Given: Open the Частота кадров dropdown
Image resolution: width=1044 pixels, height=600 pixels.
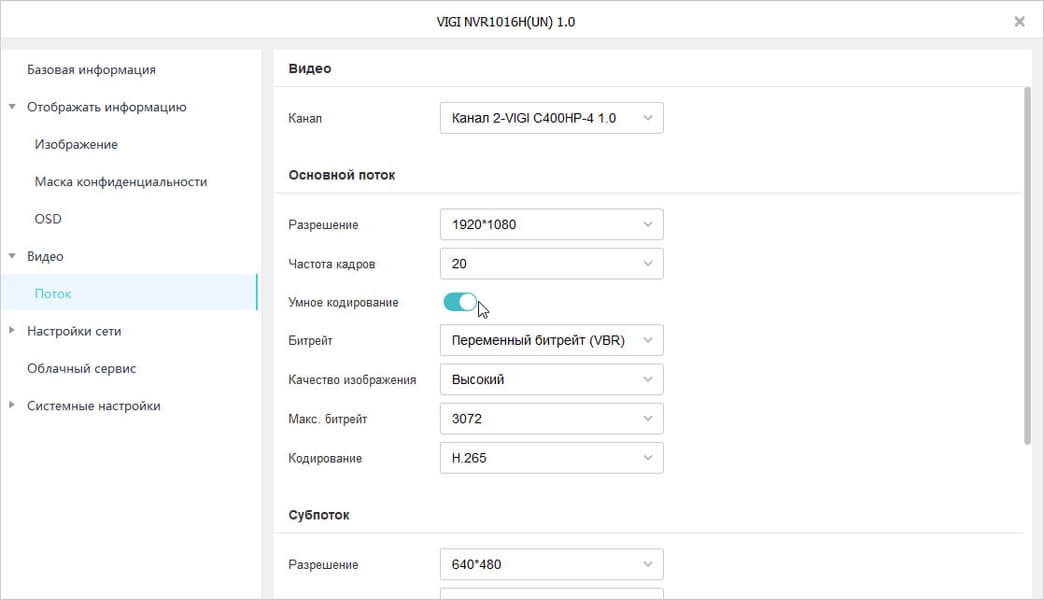Looking at the screenshot, I should tap(551, 263).
